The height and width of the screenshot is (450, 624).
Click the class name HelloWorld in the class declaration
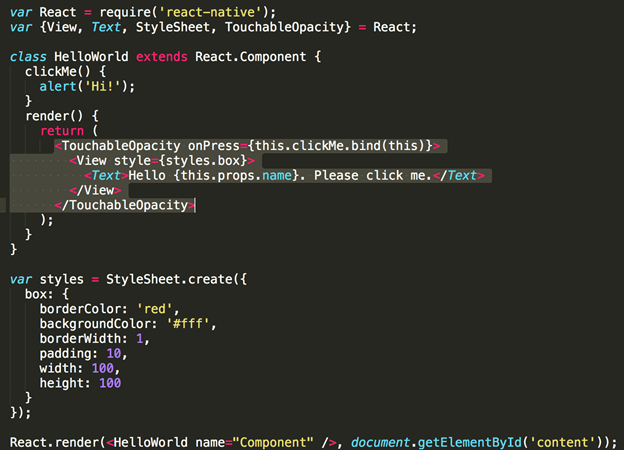click(91, 56)
